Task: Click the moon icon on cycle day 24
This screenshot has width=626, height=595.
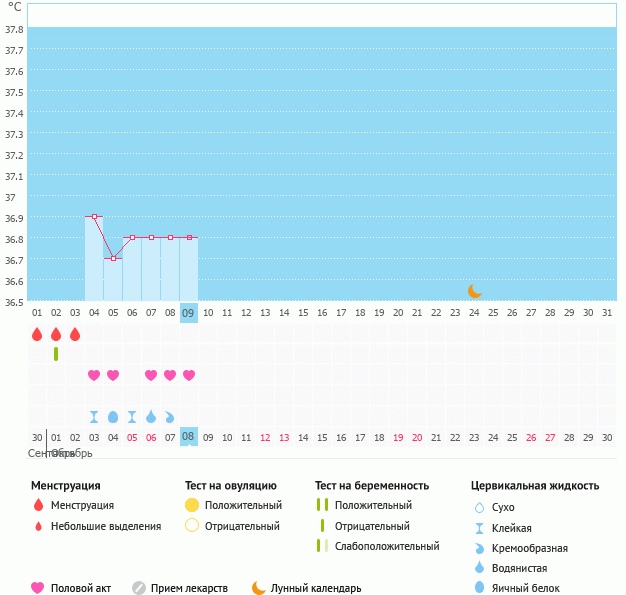Action: 475,291
